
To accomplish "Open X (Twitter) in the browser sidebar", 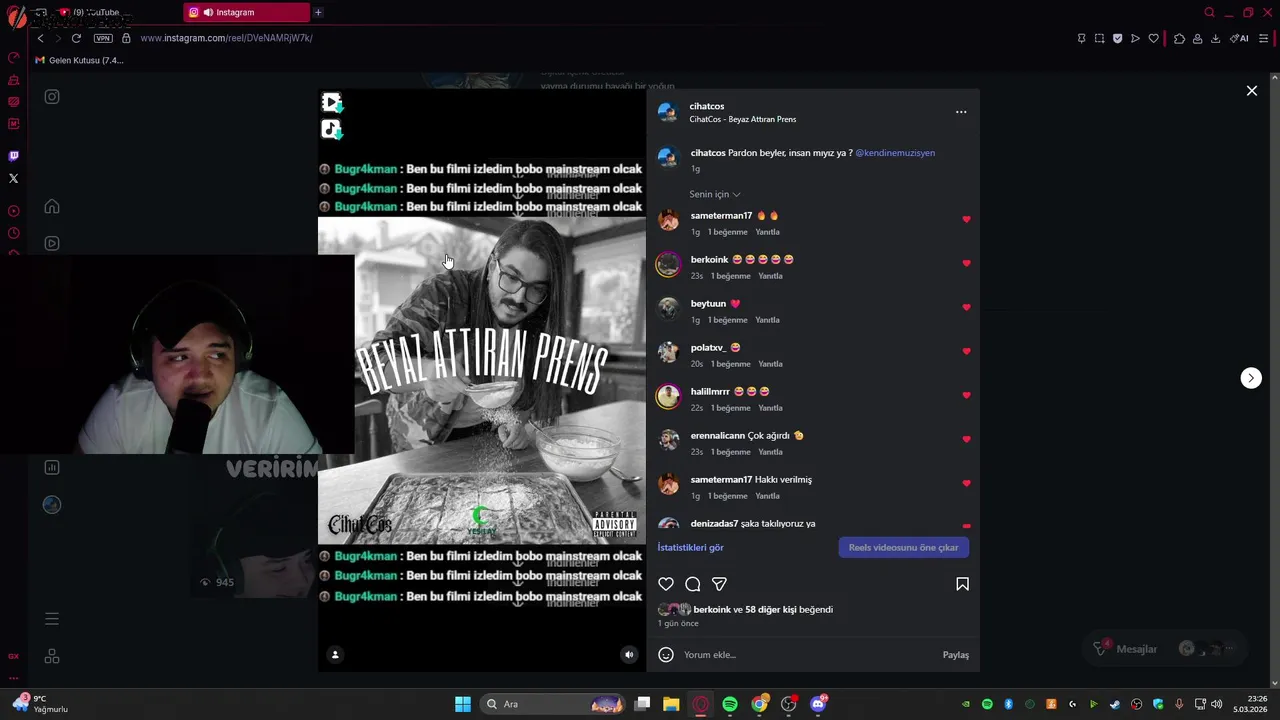I will tap(13, 178).
